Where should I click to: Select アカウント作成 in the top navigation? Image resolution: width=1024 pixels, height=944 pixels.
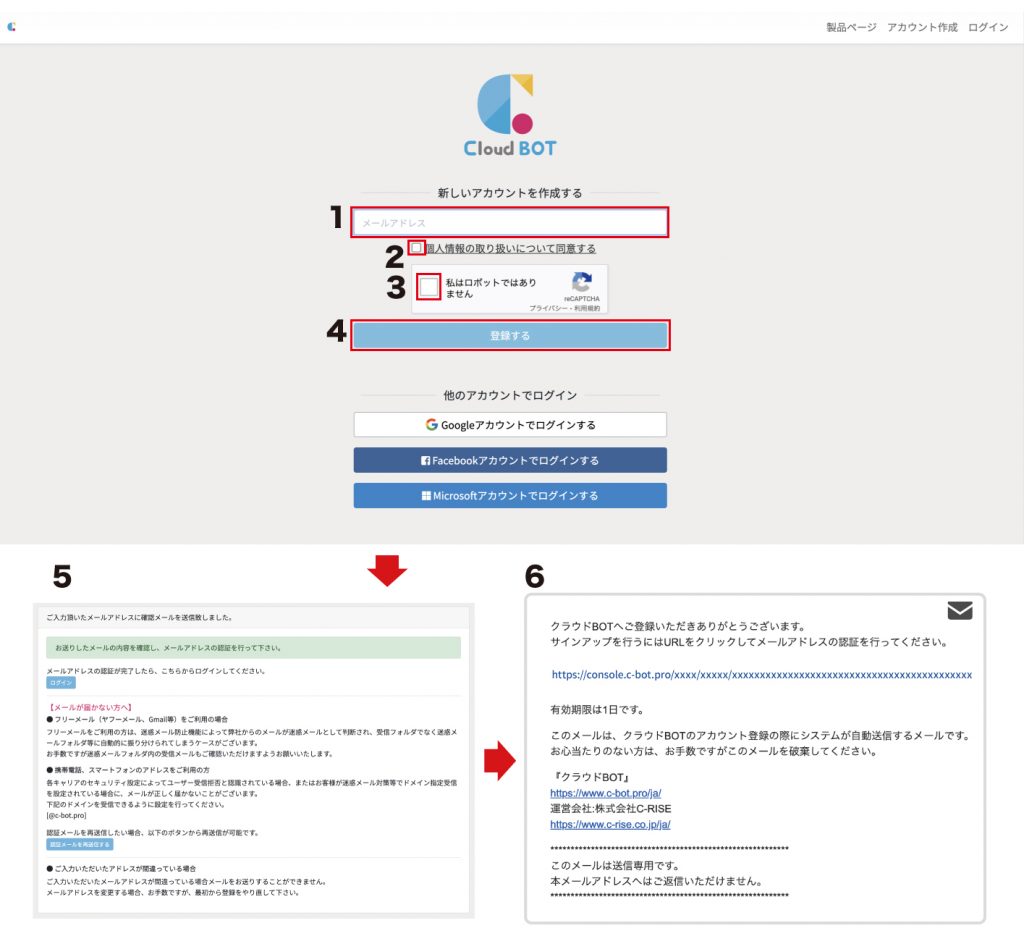[x=922, y=27]
